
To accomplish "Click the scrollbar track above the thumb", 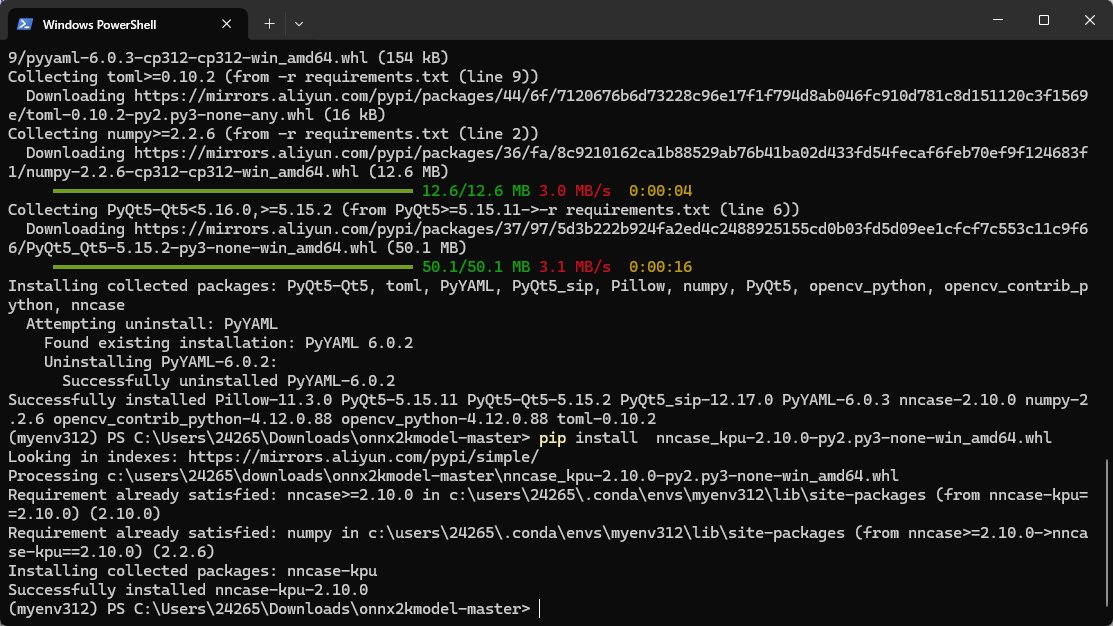I will [1107, 250].
